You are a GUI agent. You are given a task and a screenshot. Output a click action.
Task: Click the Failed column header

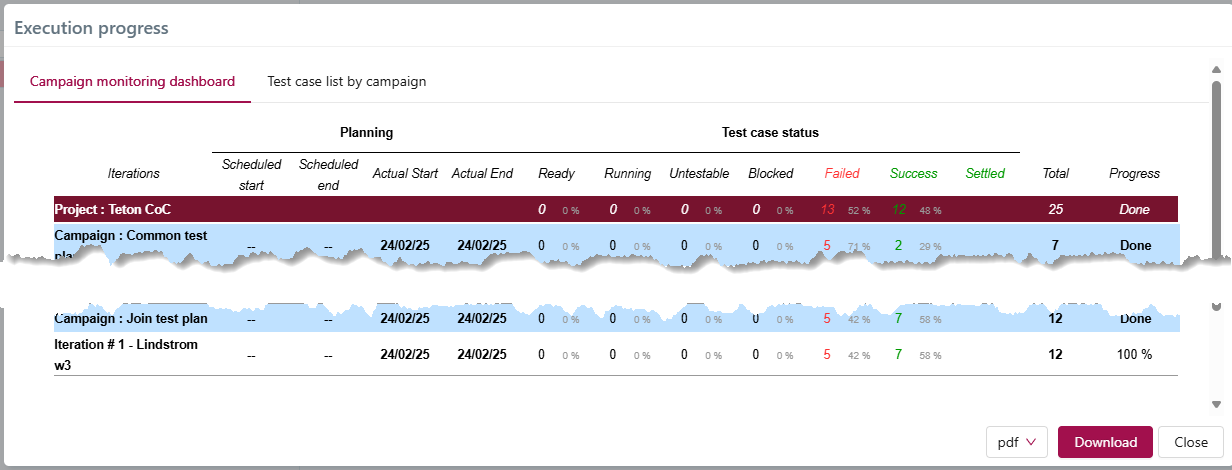(842, 173)
